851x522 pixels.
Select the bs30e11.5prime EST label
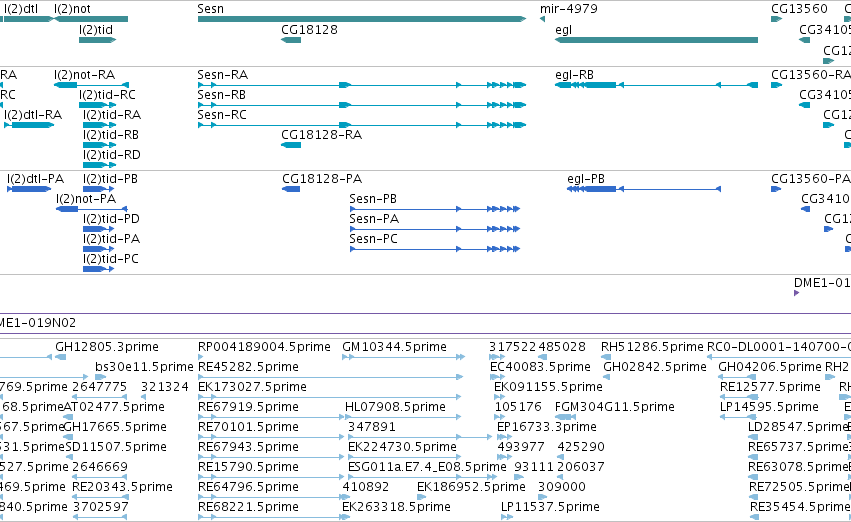pyautogui.click(x=144, y=367)
